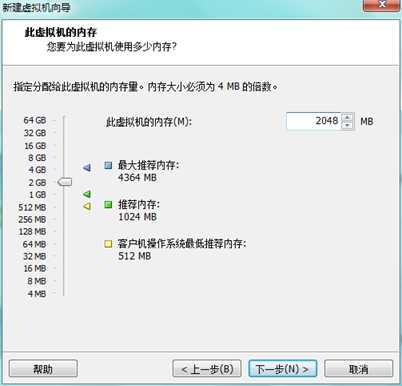Click the 8 GB scale label
Screen dimensions: 402x386
(37, 158)
